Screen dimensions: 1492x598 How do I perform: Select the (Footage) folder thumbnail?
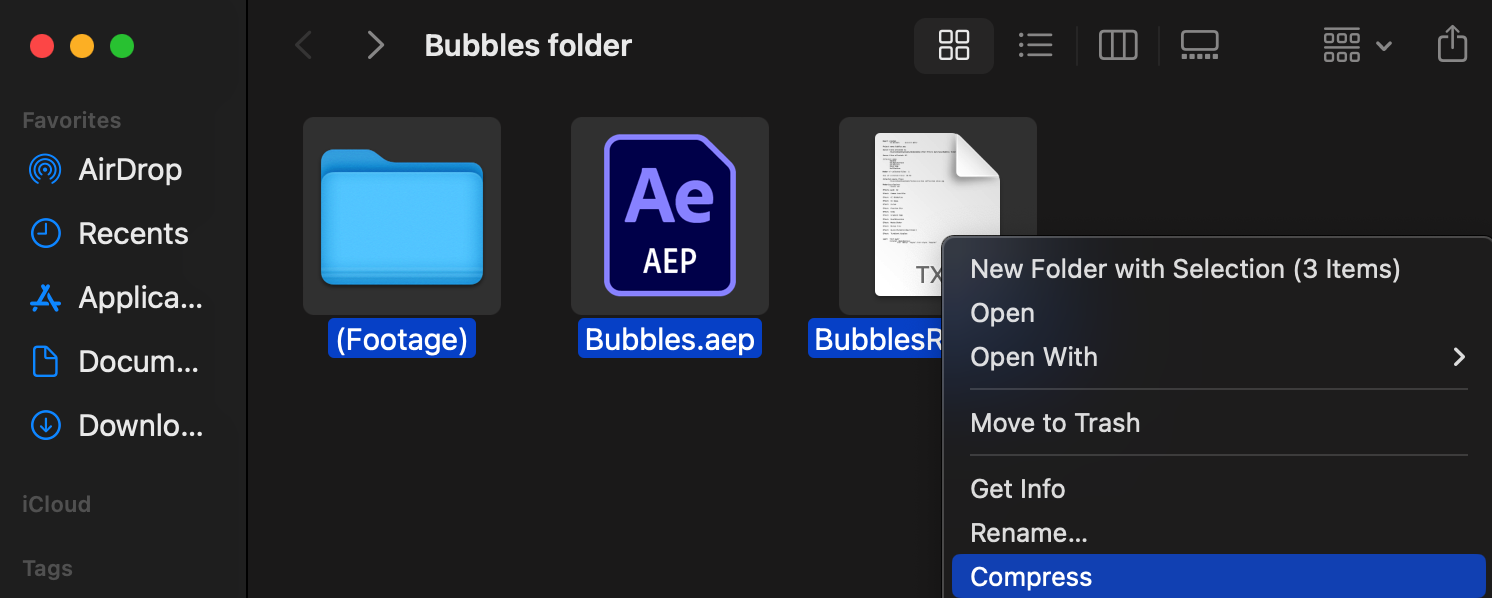coord(402,216)
